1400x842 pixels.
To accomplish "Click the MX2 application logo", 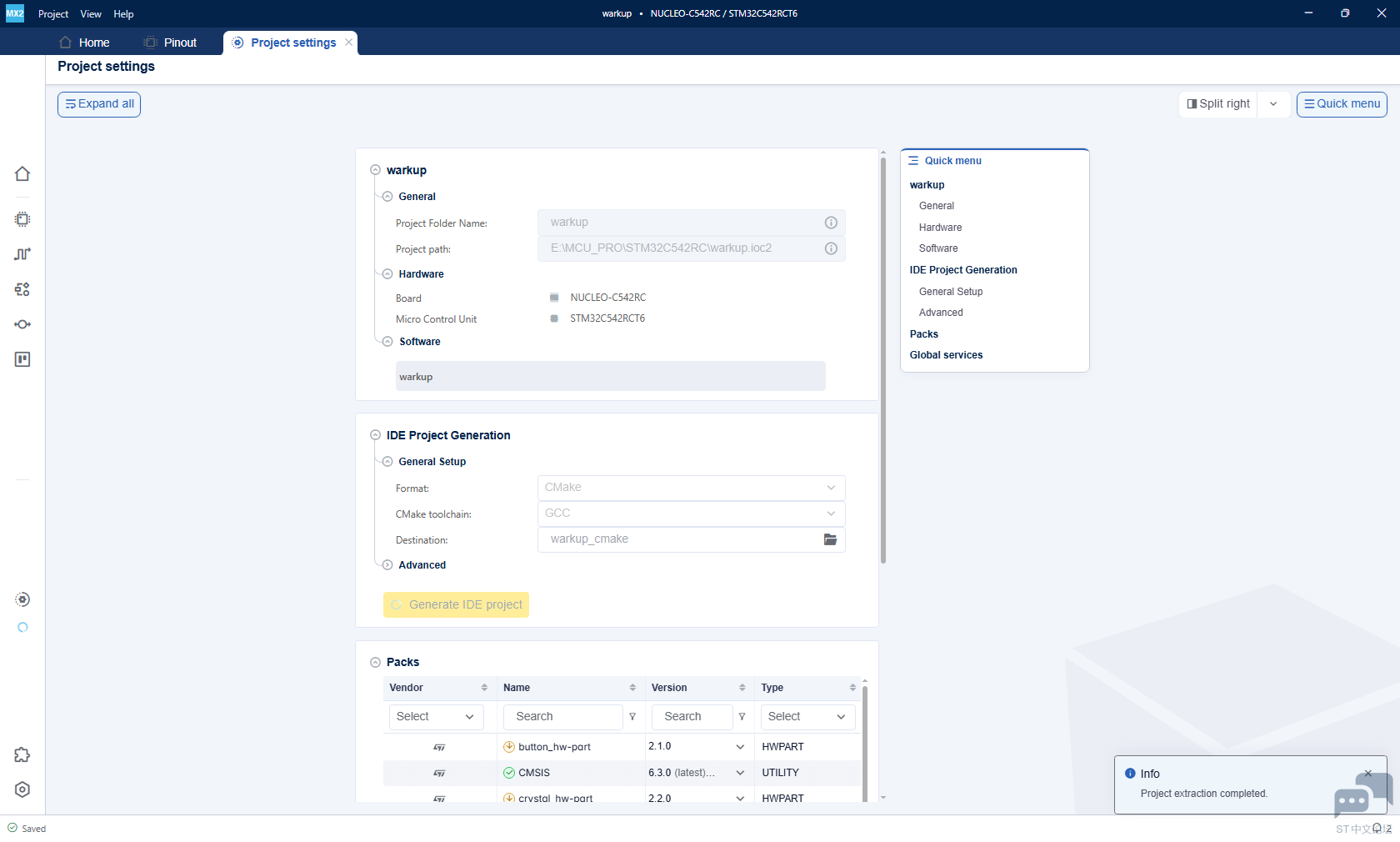I will pos(15,13).
